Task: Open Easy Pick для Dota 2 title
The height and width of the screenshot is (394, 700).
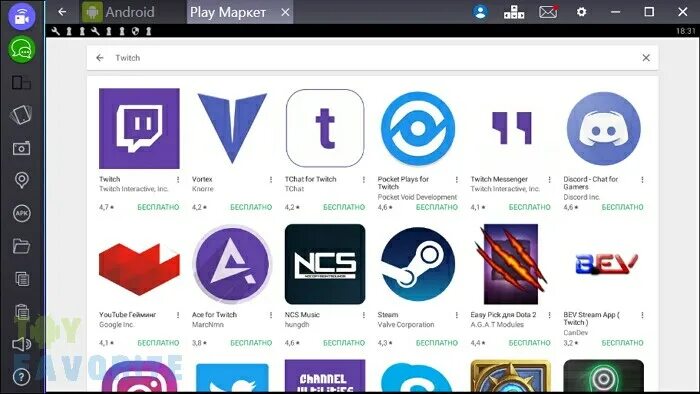Action: 504,315
